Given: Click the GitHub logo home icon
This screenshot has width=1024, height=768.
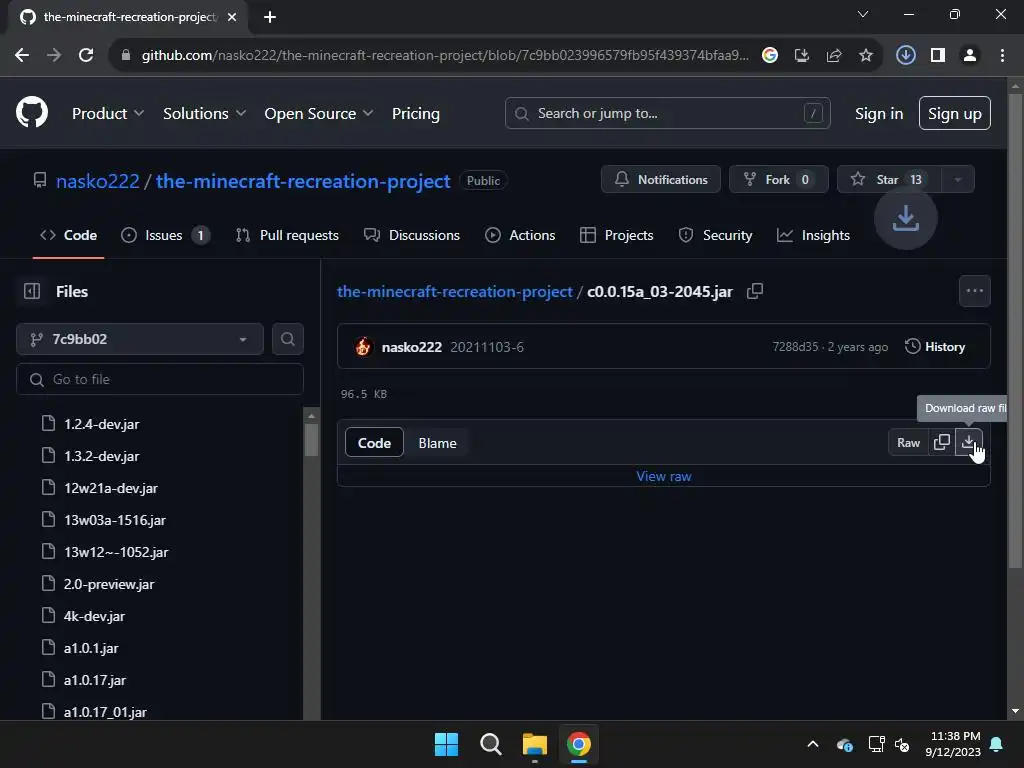Looking at the screenshot, I should pos(32,112).
